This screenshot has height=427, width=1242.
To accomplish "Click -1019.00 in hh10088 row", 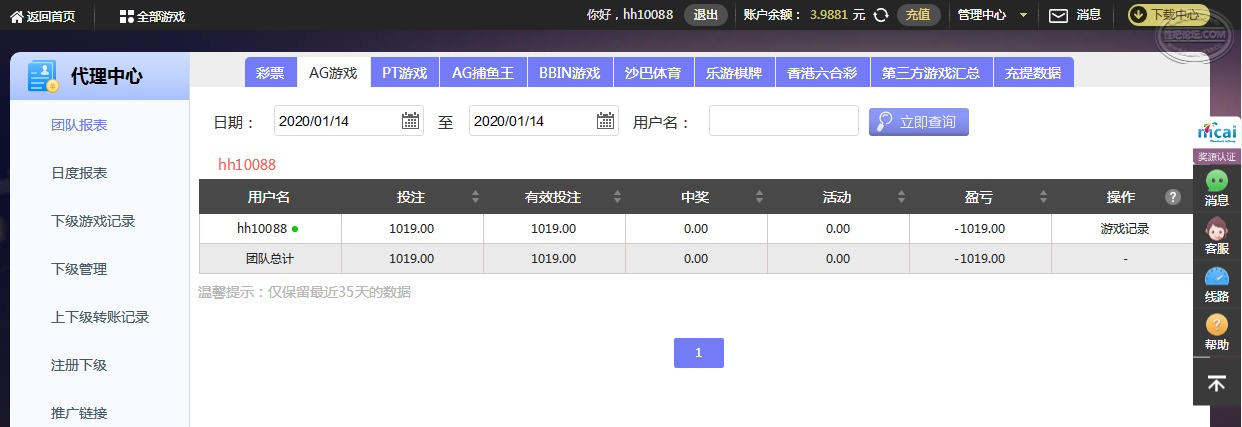I will [980, 228].
